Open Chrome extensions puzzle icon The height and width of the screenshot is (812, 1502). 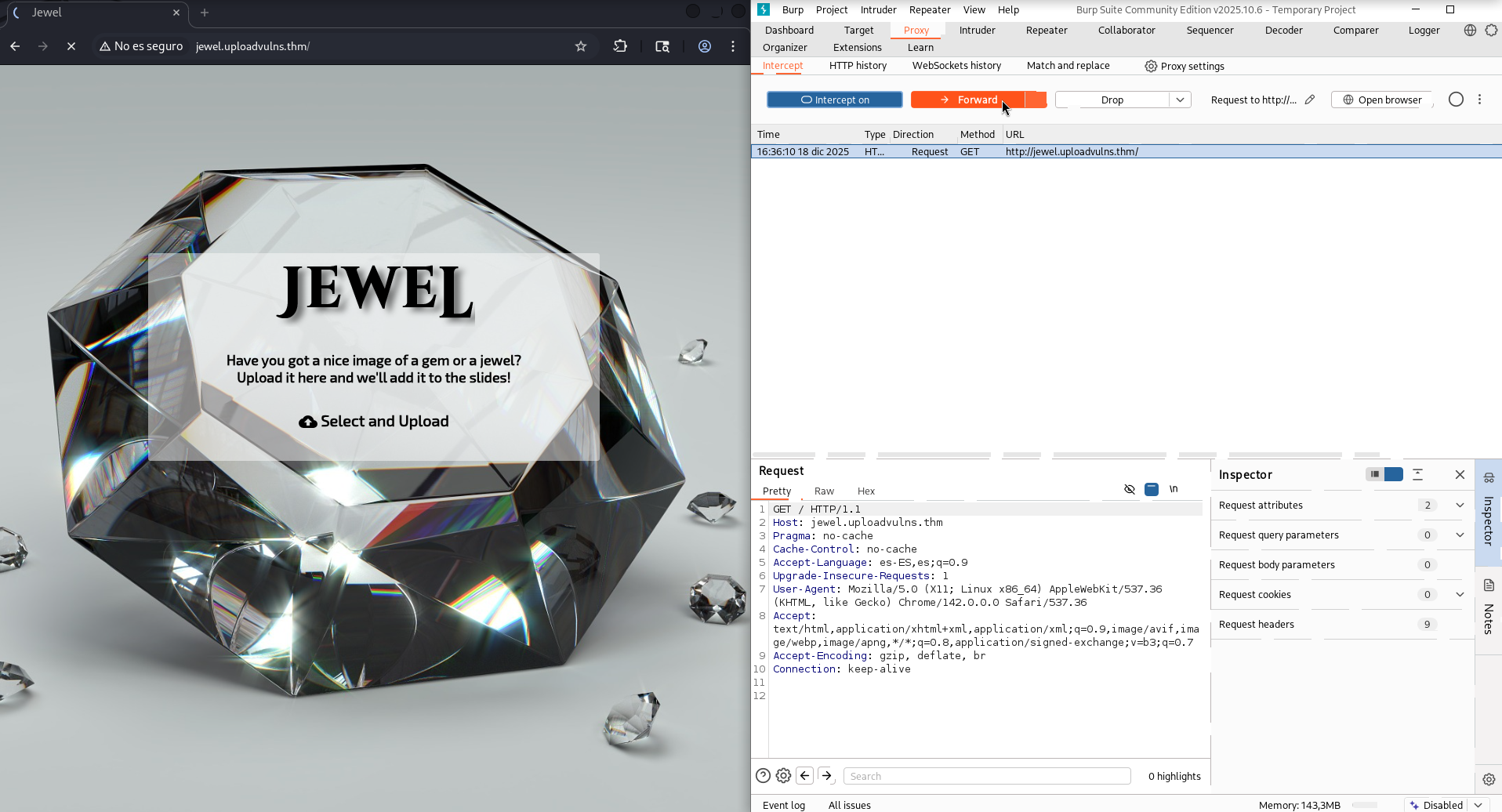(620, 46)
